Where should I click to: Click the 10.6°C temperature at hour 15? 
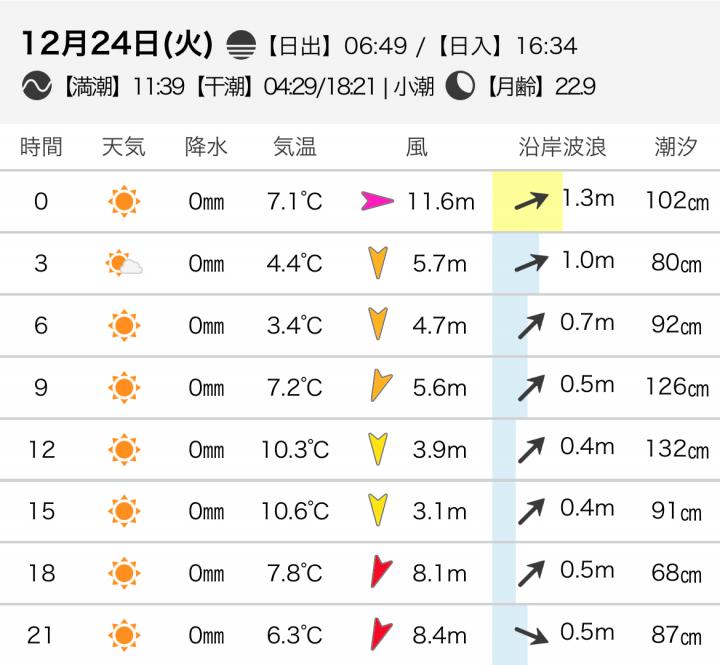(295, 511)
